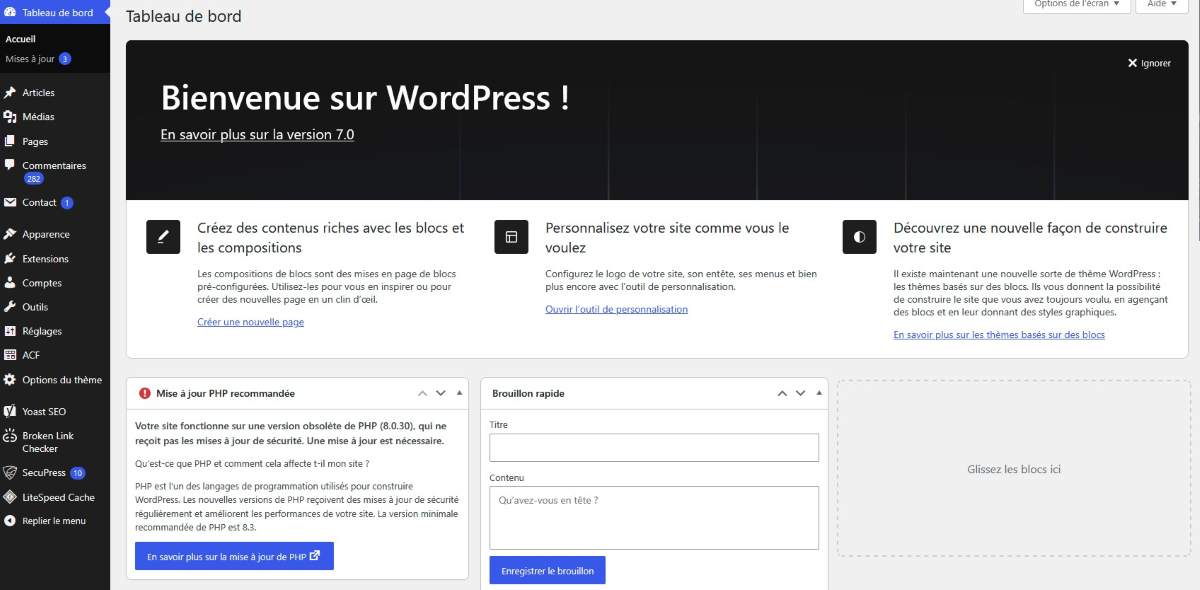Click the SecuPress count badge 10
Image resolution: width=1200 pixels, height=590 pixels.
pos(78,473)
